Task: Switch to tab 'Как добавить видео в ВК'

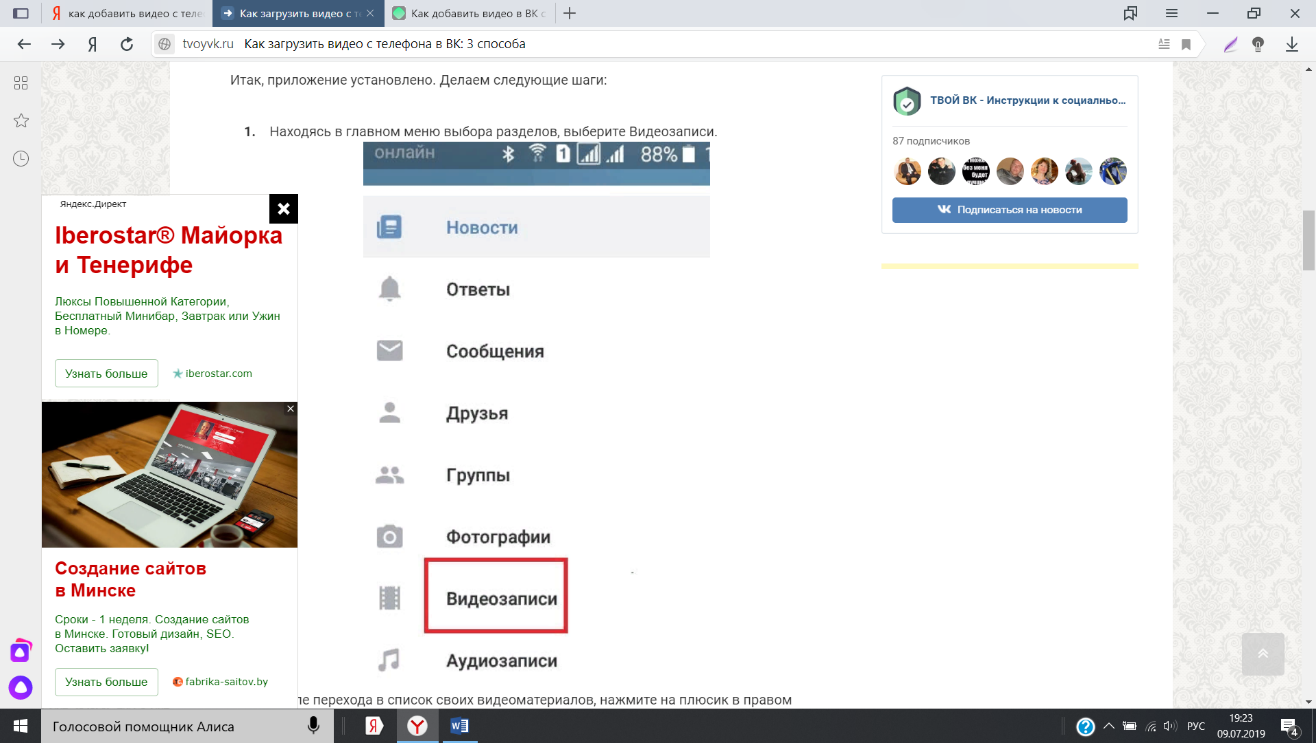Action: coord(470,13)
